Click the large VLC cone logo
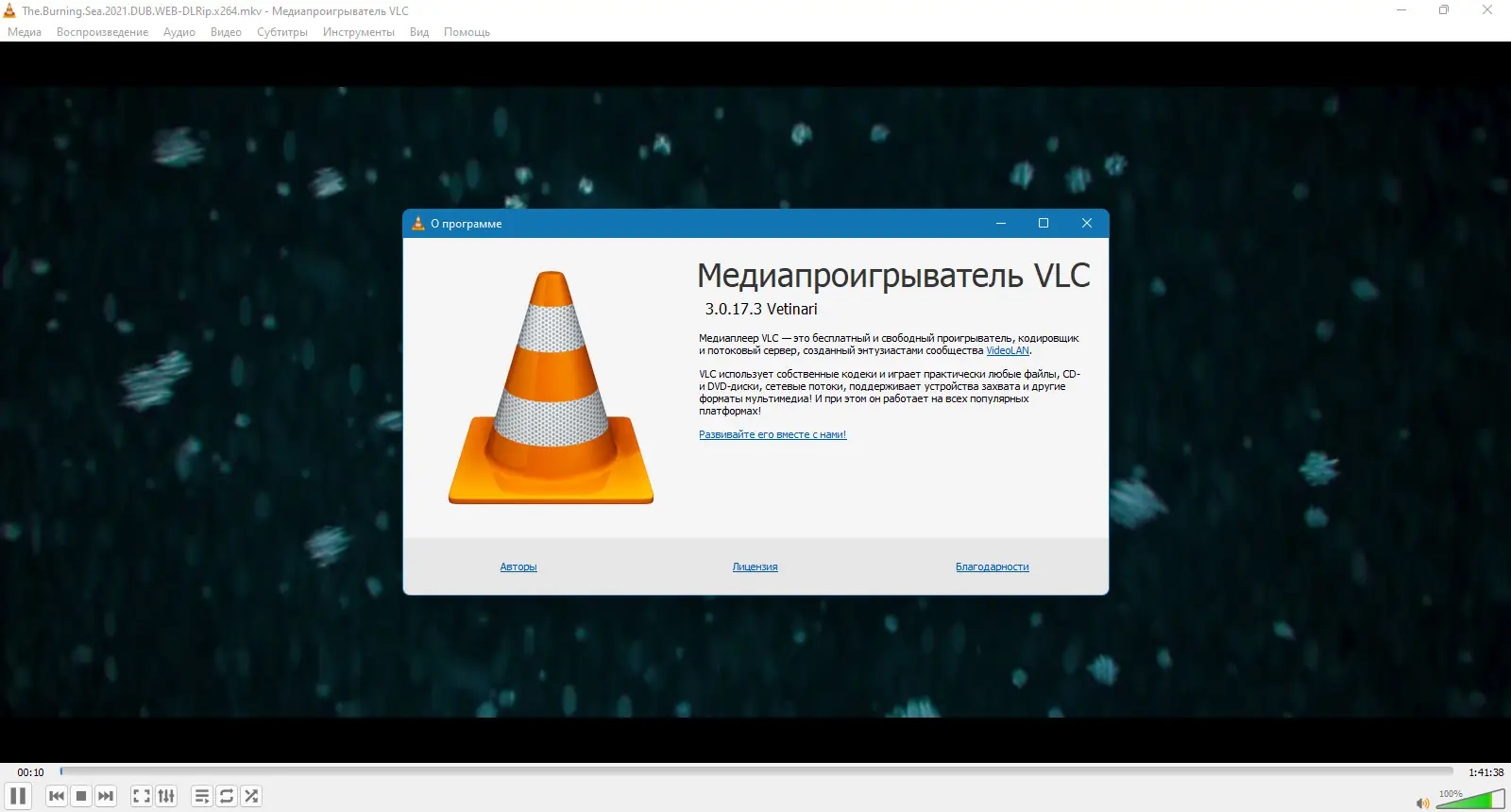1511x812 pixels. coord(552,387)
